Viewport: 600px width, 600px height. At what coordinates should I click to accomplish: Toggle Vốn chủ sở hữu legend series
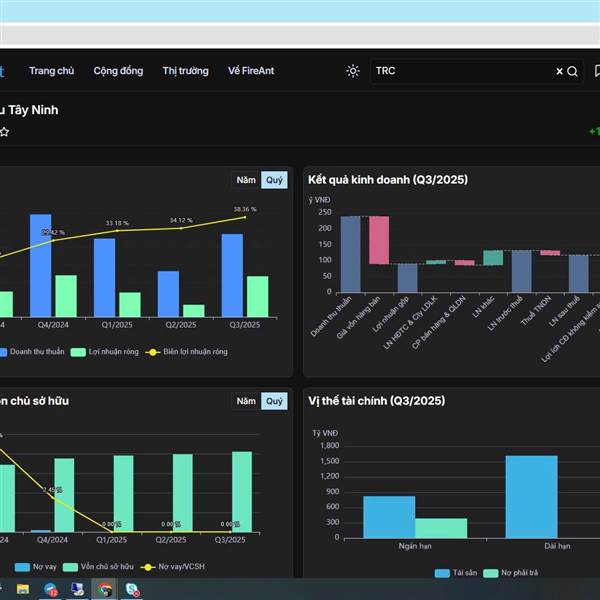pyautogui.click(x=98, y=567)
